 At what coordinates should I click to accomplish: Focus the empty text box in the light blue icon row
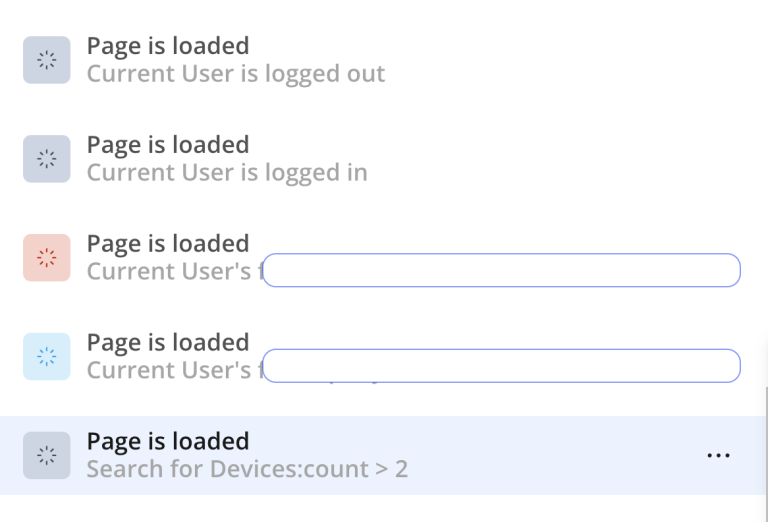502,366
